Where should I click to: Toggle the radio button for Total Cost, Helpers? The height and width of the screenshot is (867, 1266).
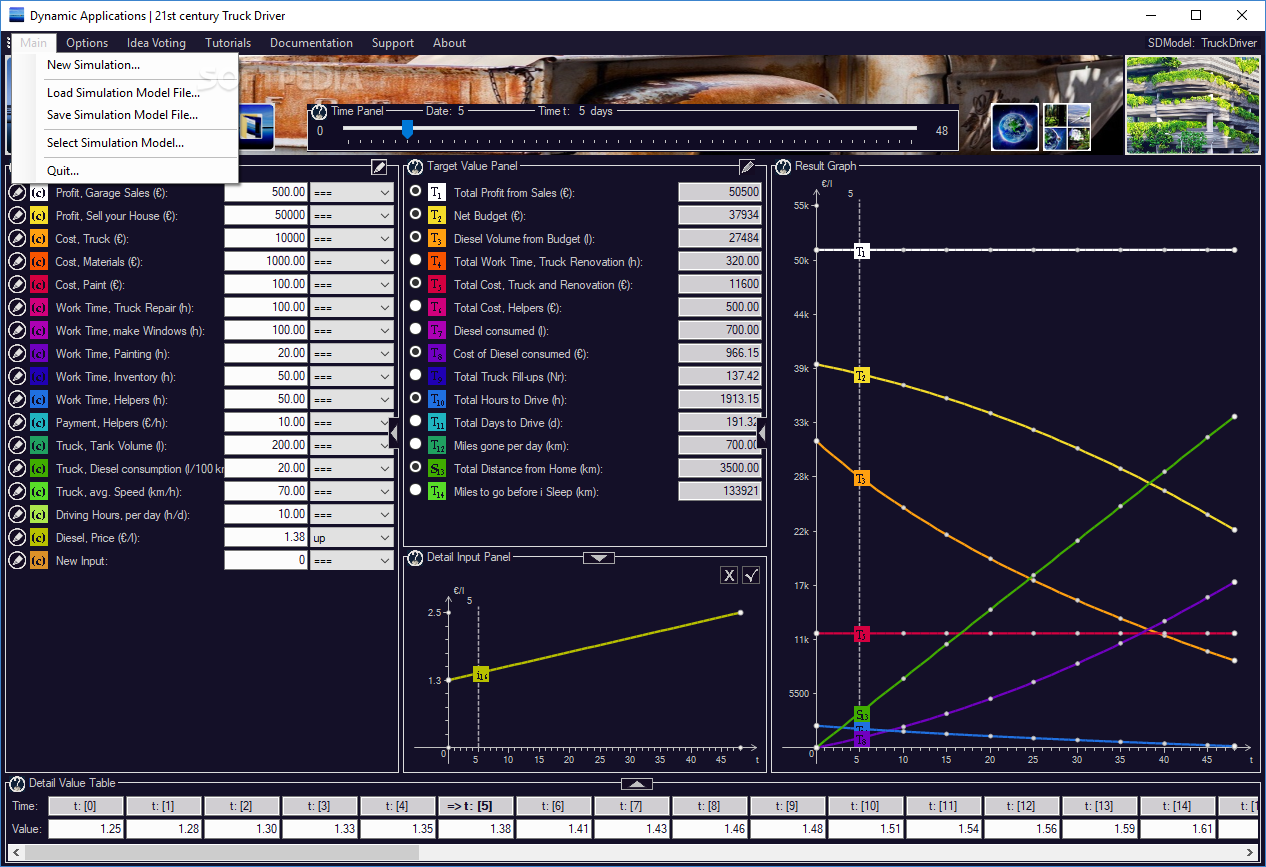click(415, 306)
